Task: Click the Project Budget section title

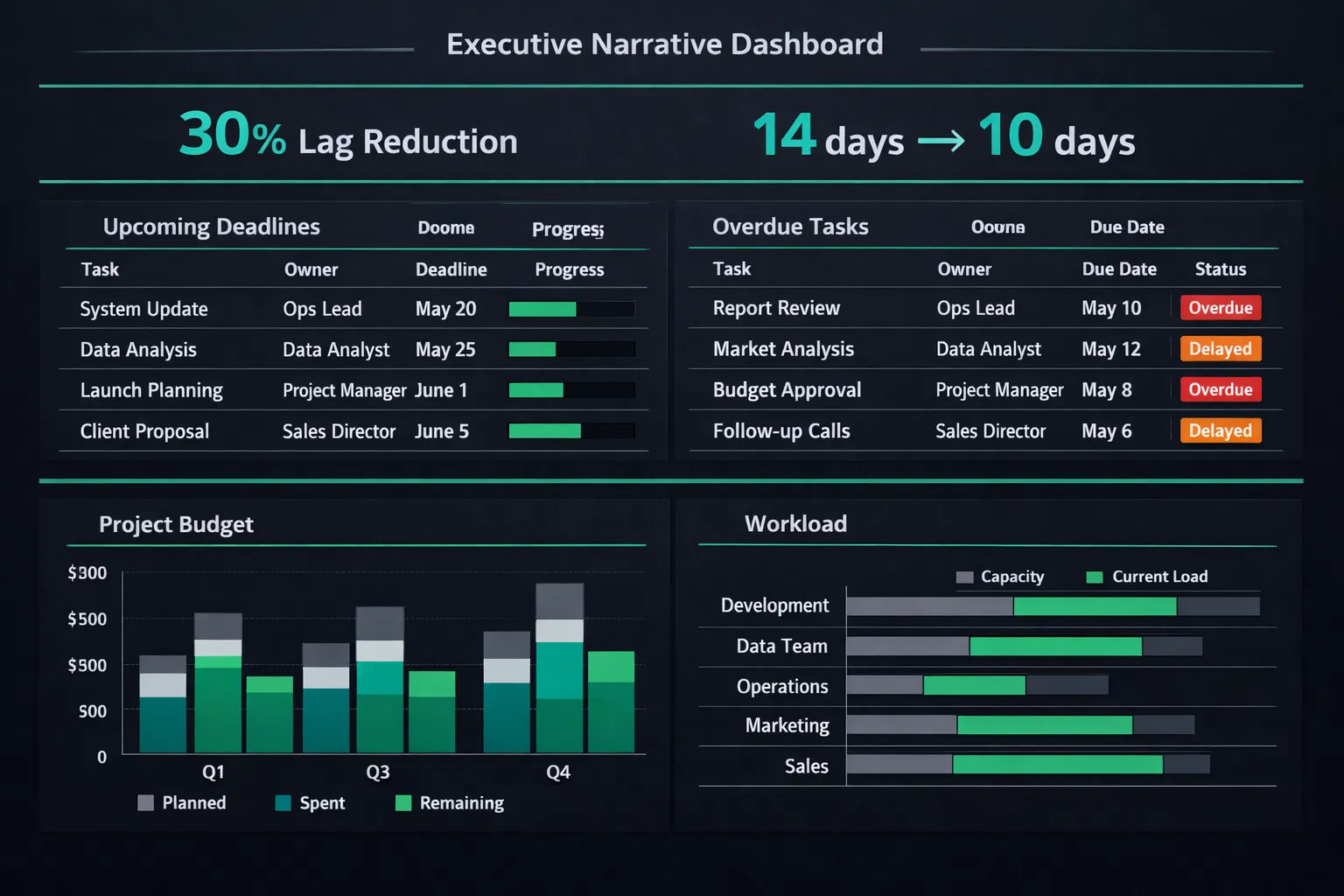Action: [176, 524]
